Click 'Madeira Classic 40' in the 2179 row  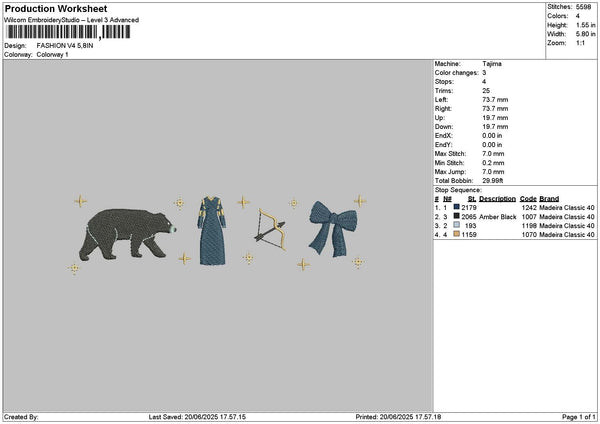(567, 207)
